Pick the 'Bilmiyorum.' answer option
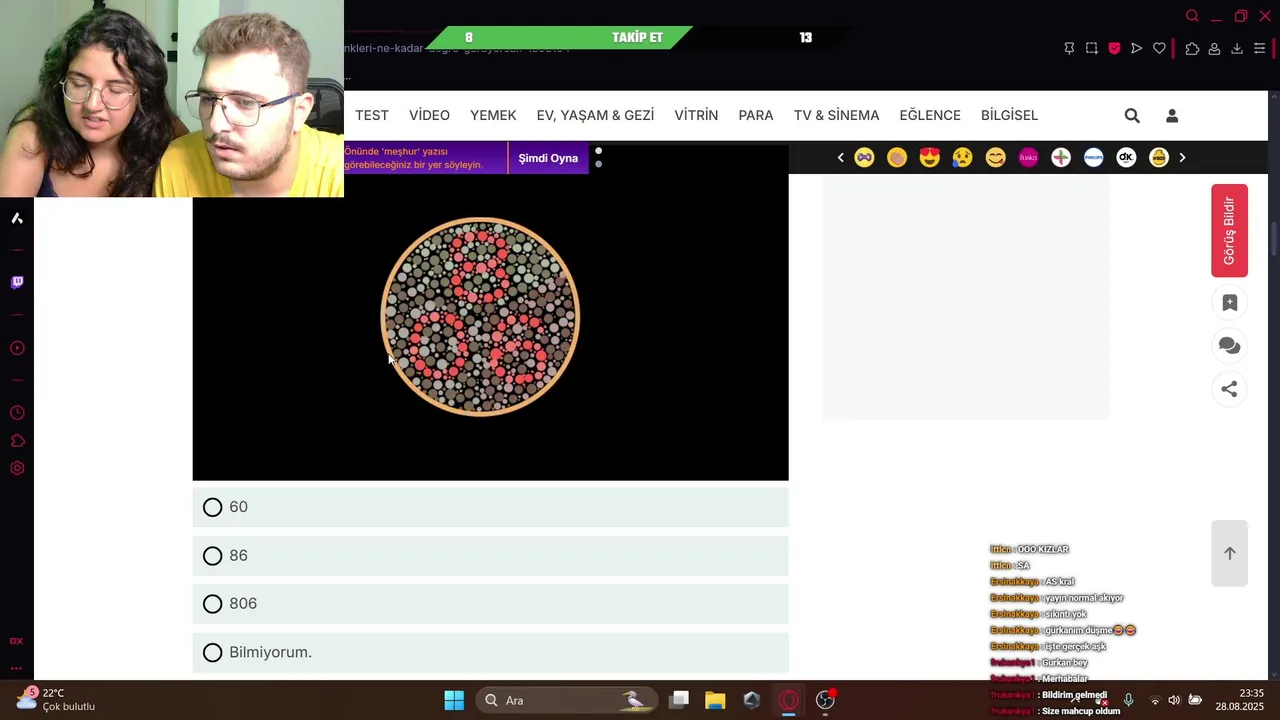Image resolution: width=1280 pixels, height=720 pixels. 490,652
